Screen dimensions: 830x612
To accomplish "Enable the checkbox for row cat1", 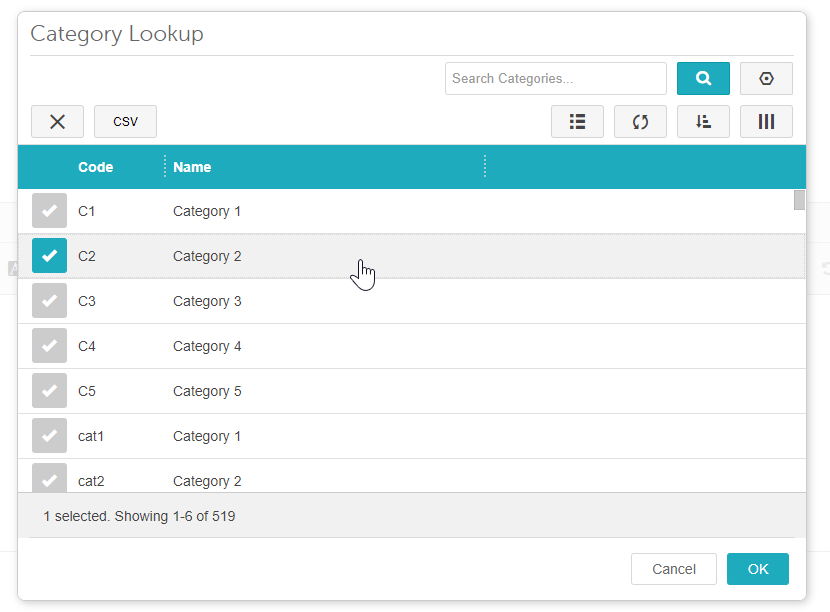I will tap(49, 436).
